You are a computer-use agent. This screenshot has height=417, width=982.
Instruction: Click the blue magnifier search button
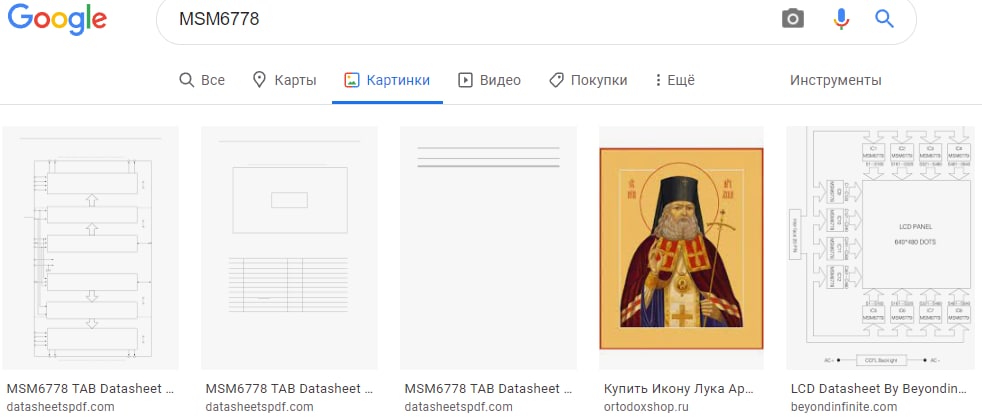884,19
